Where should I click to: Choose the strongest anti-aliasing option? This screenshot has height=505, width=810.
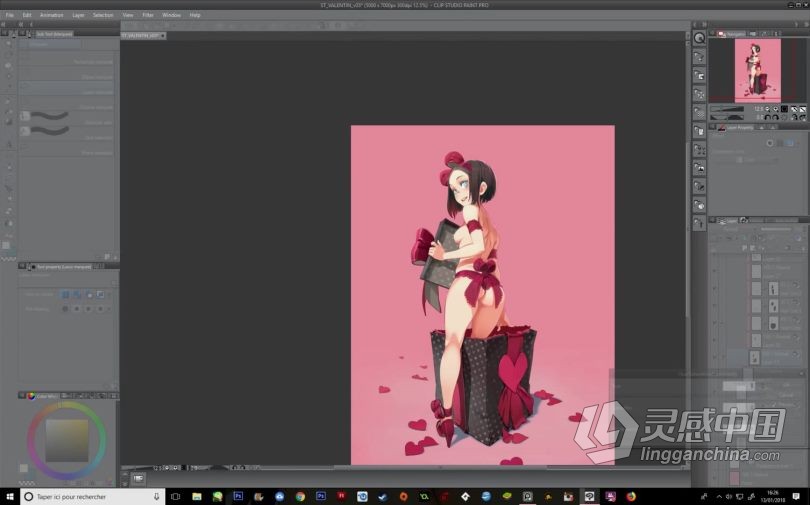(x=100, y=309)
